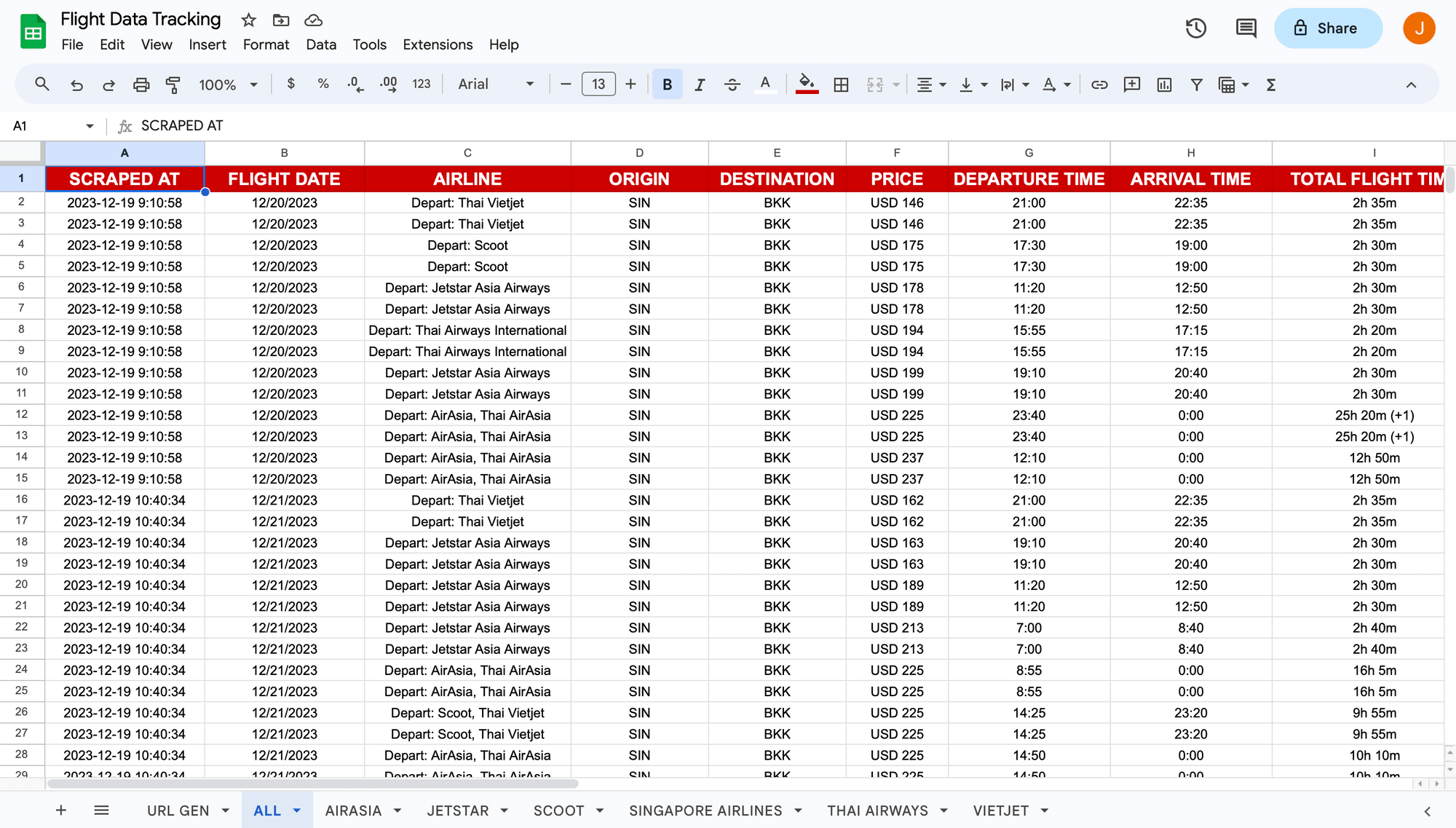Insert a chart from the toolbar
The image size is (1456, 828).
(x=1163, y=84)
